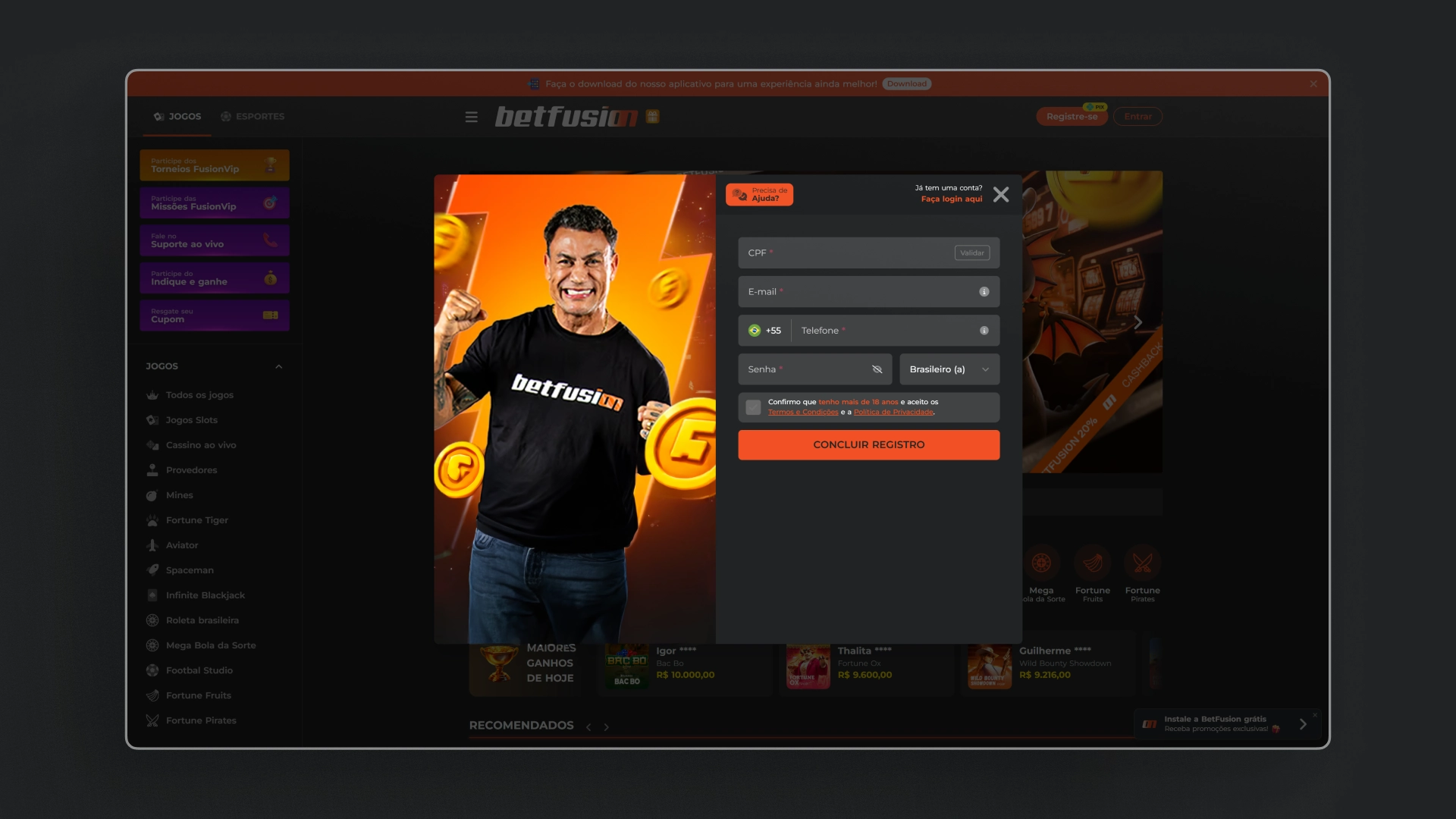Click the Fortune Pirates swords icon
This screenshot has height=819, width=1456.
pyautogui.click(x=152, y=720)
